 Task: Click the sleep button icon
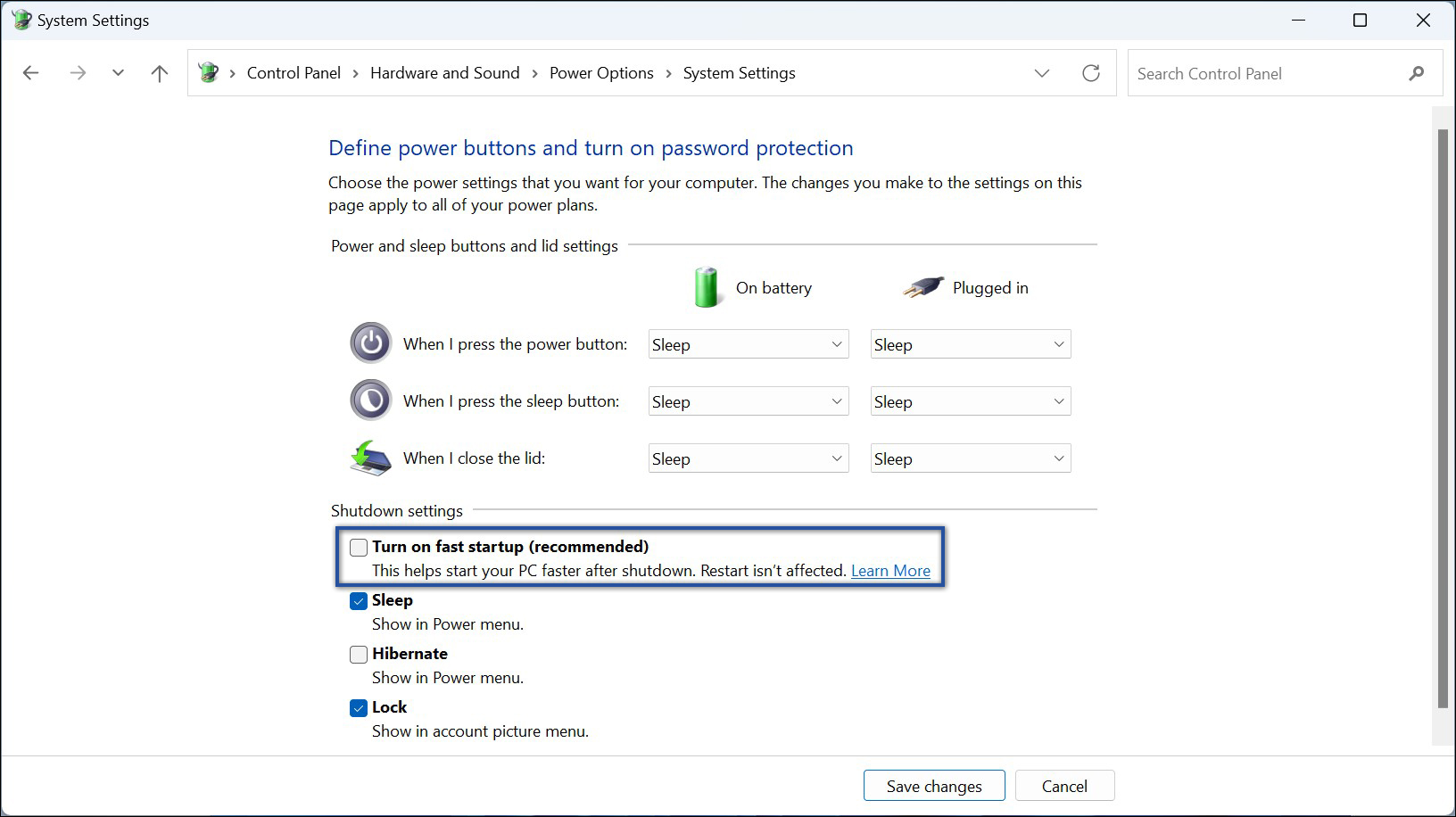(370, 400)
